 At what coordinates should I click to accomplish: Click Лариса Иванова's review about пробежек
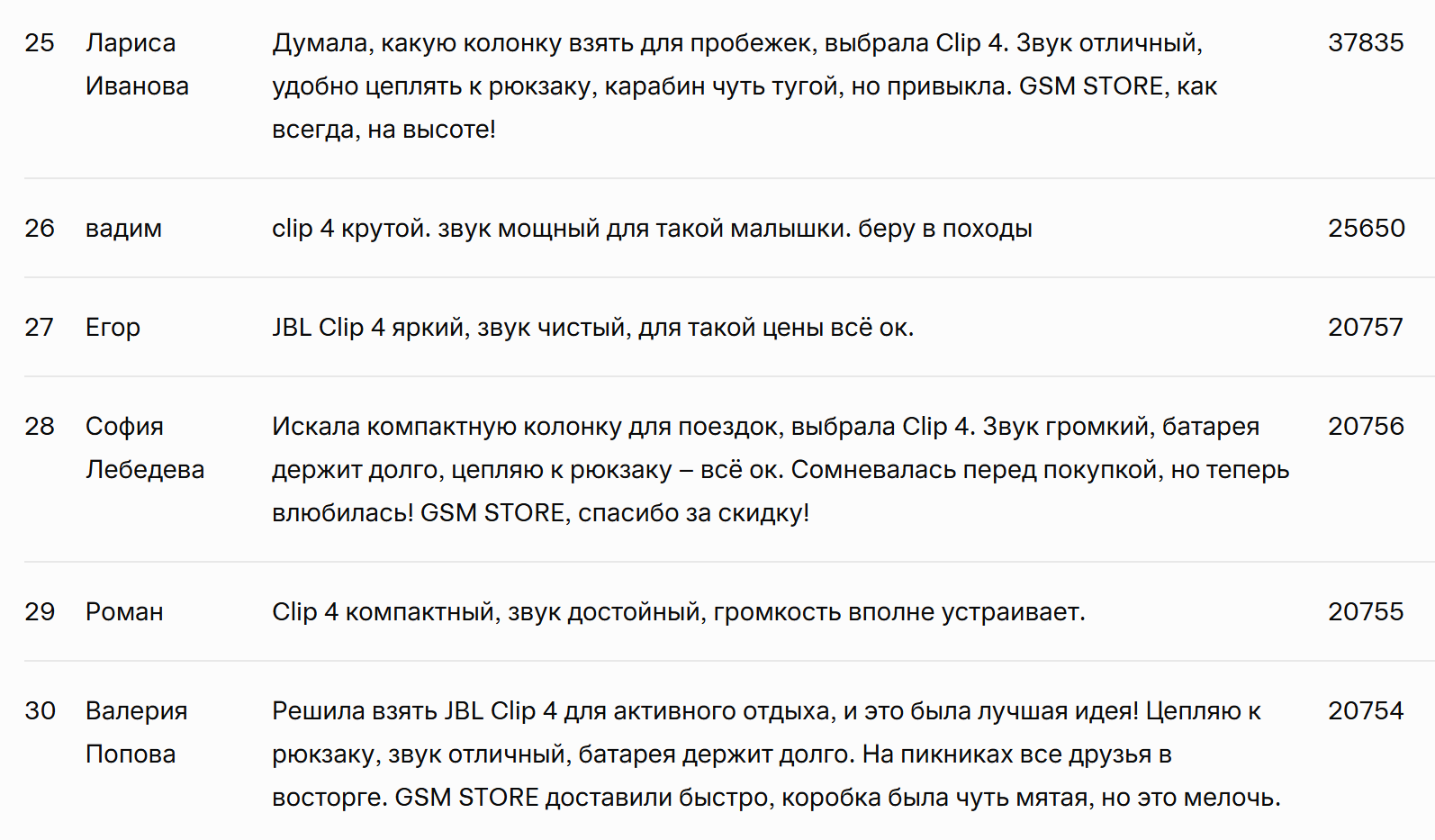click(744, 86)
